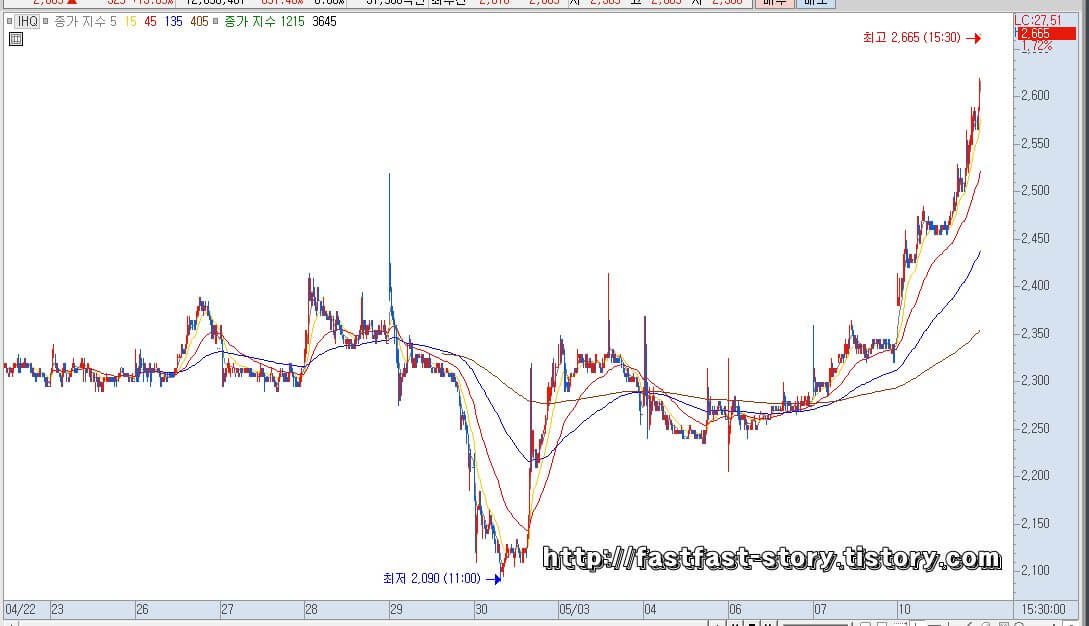This screenshot has width=1089, height=626.
Task: Toggle the square marker before green 종가 지수 1215
Action: click(215, 22)
